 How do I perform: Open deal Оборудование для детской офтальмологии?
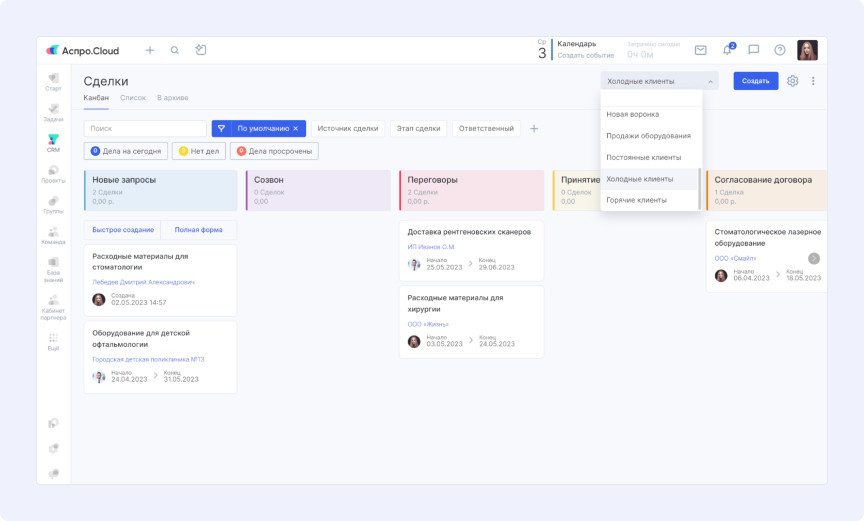coord(141,339)
